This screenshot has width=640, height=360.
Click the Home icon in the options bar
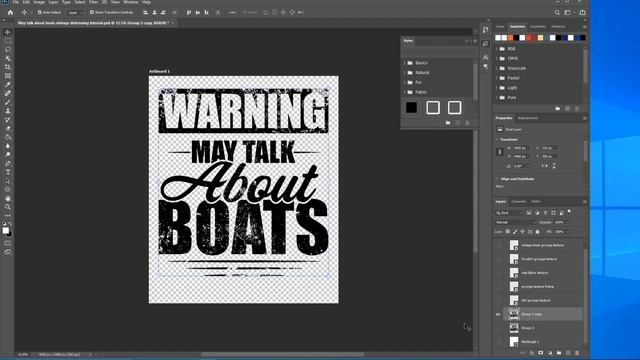point(11,13)
